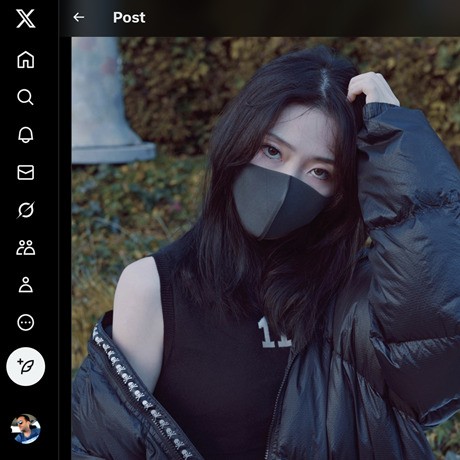460x460 pixels.
Task: Click the black face mask in the photo
Action: [278, 201]
